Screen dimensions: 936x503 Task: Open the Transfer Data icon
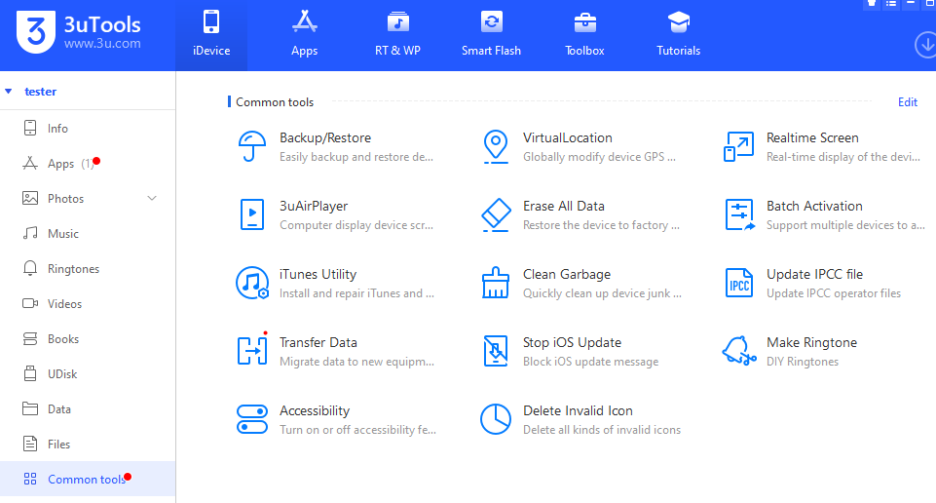[252, 351]
